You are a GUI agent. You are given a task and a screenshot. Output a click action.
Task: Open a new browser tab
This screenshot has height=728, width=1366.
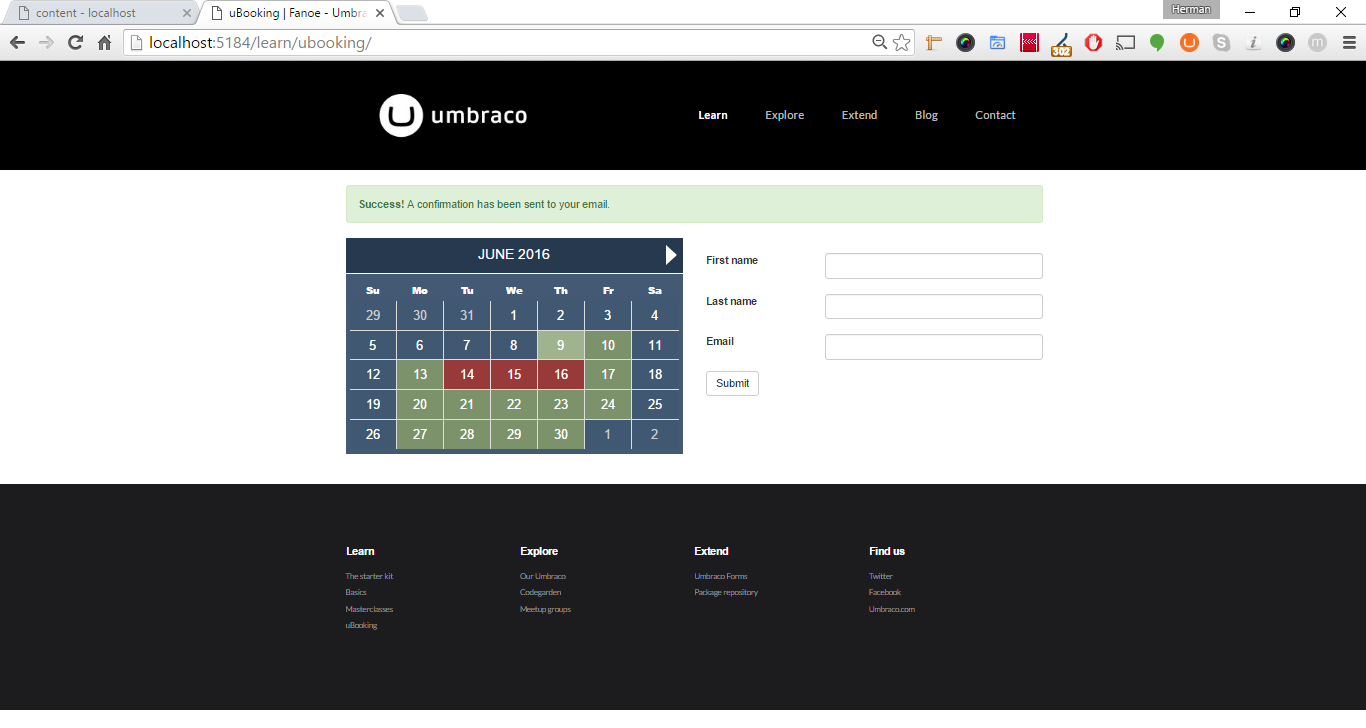411,13
